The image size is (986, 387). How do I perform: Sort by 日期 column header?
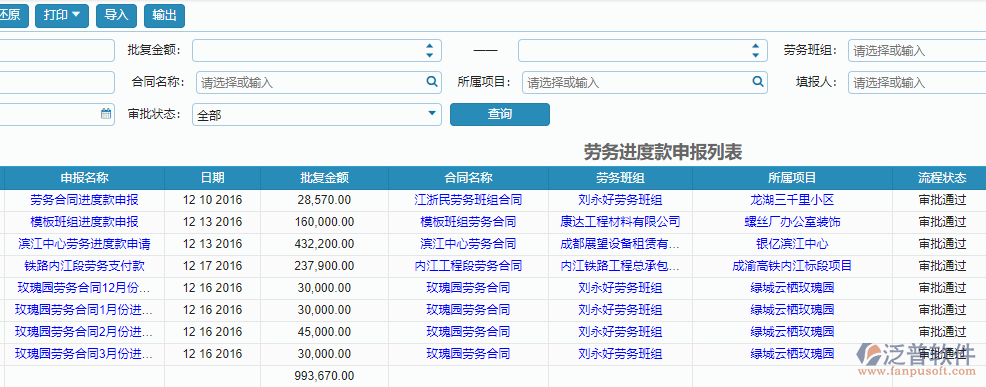(213, 178)
